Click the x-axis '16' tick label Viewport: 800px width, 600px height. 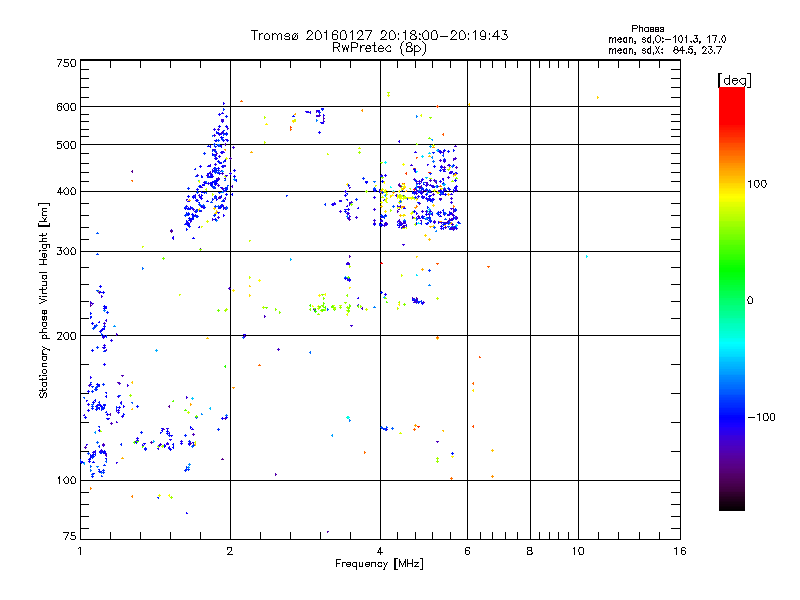click(x=680, y=551)
